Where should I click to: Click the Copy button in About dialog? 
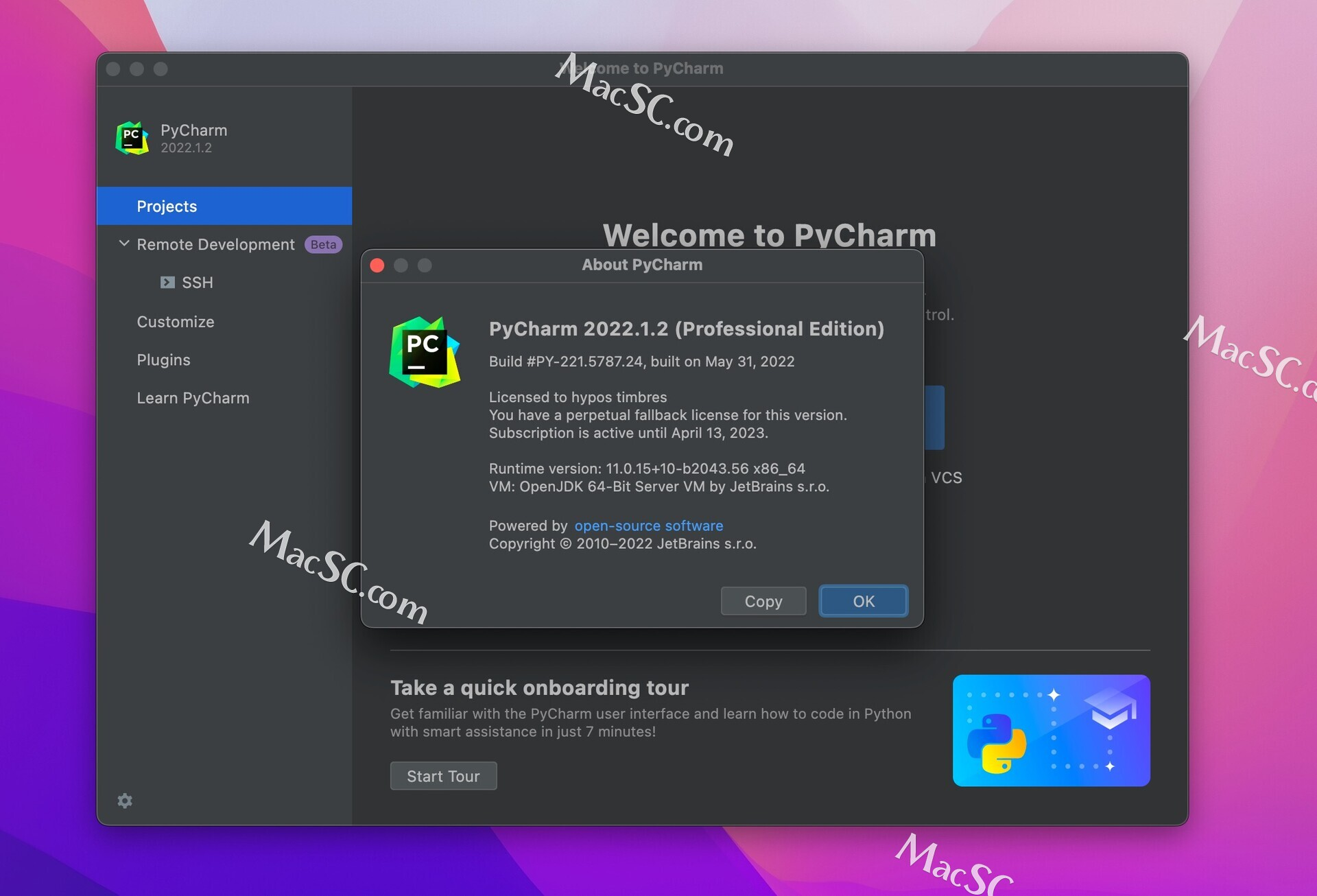[763, 601]
